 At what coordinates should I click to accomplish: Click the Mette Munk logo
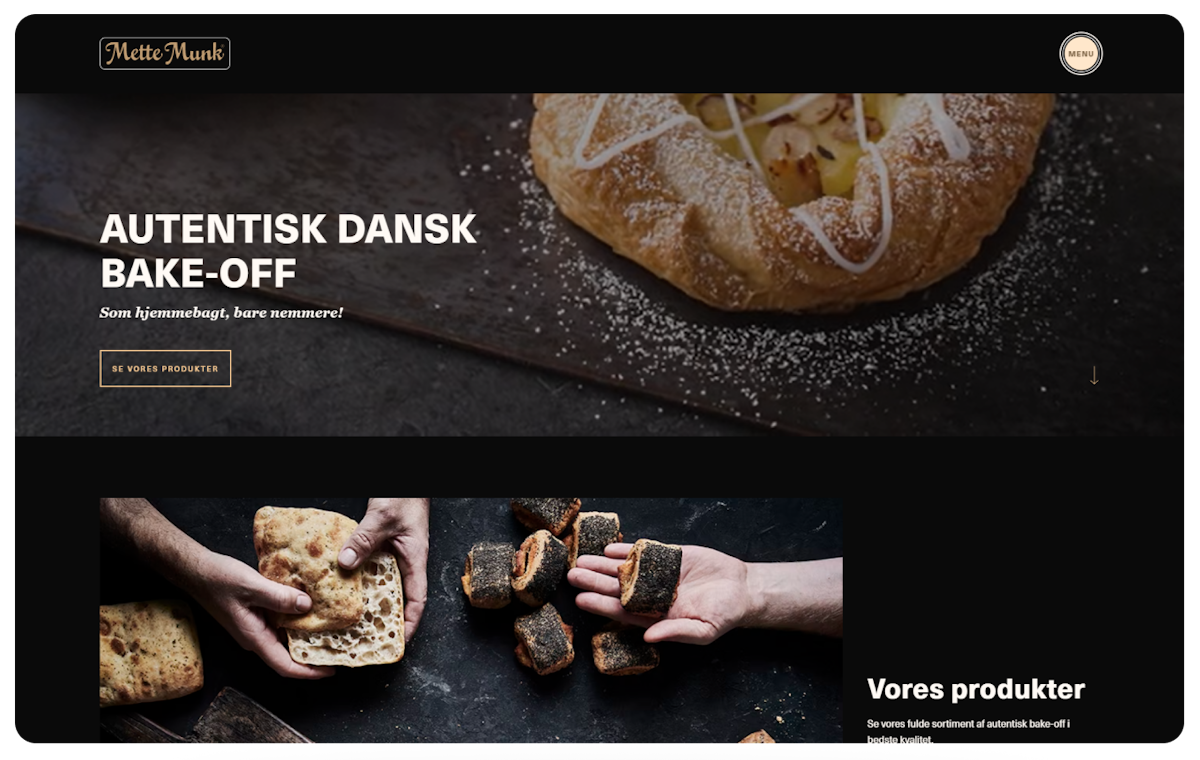[x=165, y=53]
